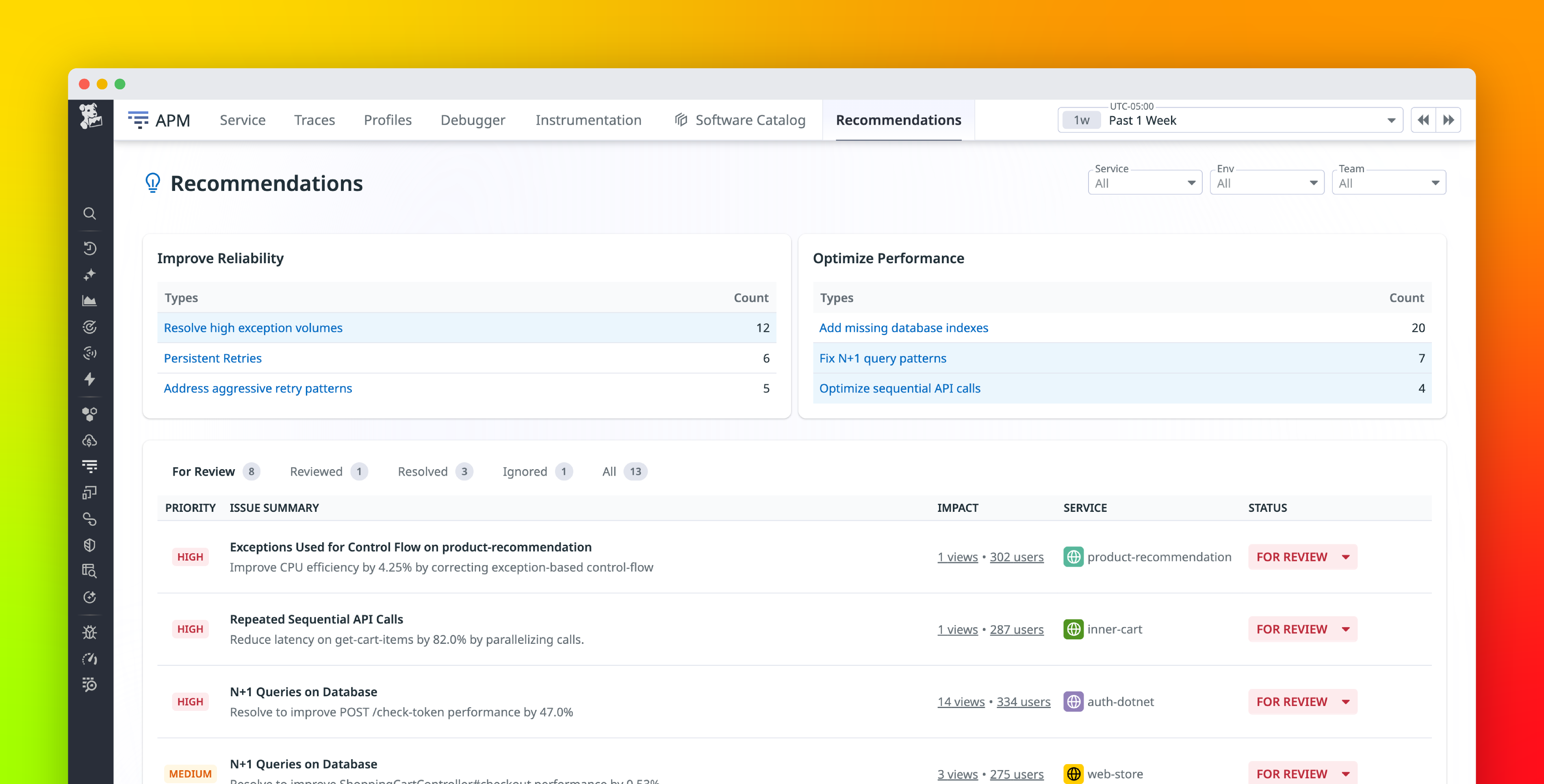This screenshot has width=1544, height=784.
Task: Open the search magnifier in the sidebar
Action: point(90,213)
